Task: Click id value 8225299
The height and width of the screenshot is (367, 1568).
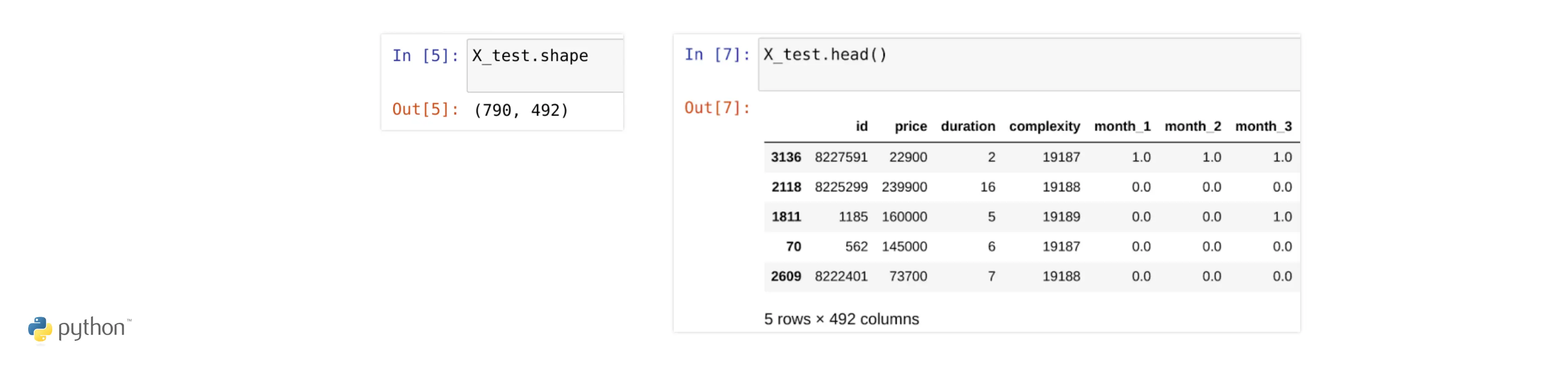Action: coord(841,187)
